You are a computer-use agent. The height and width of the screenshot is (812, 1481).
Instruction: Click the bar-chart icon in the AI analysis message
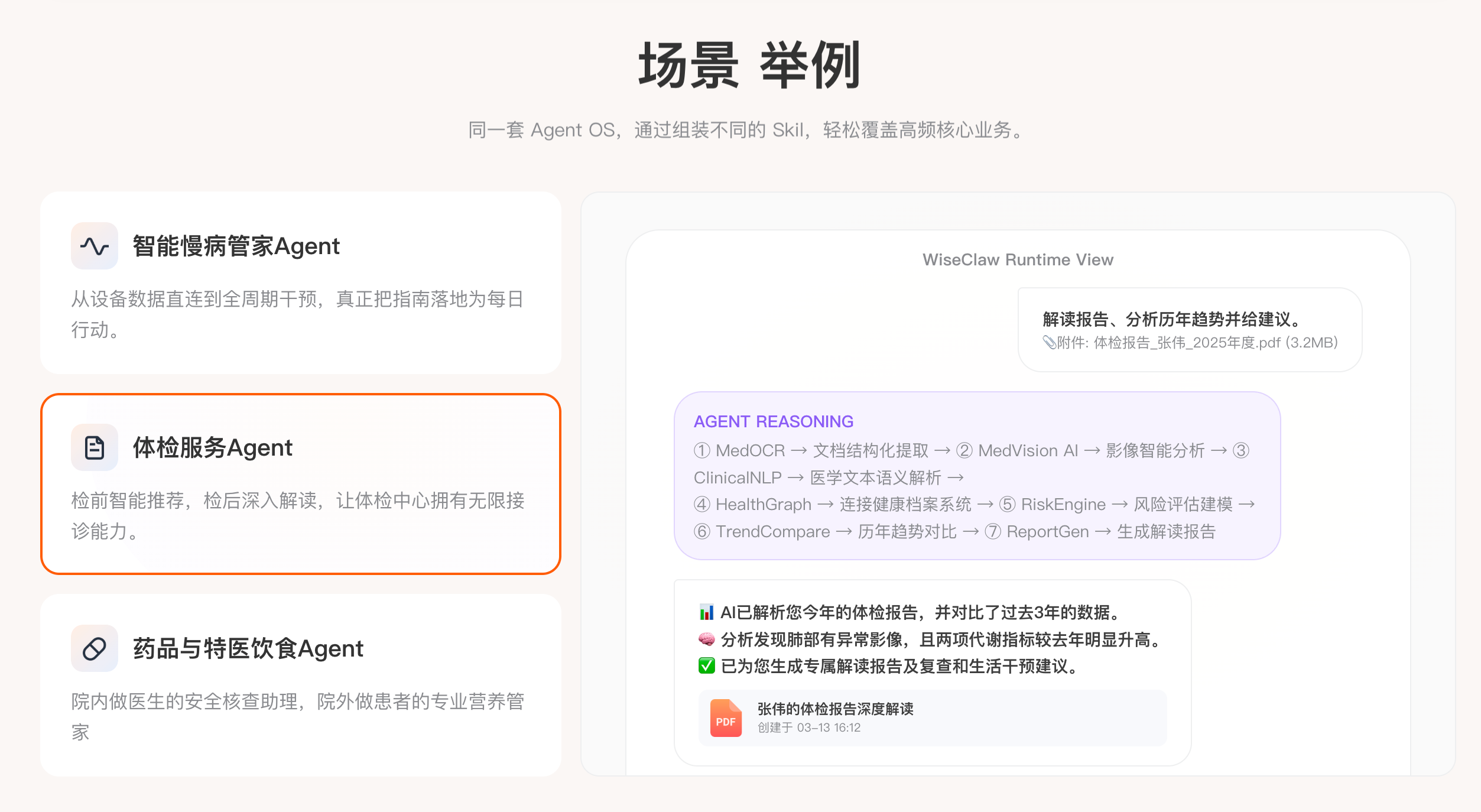[706, 613]
